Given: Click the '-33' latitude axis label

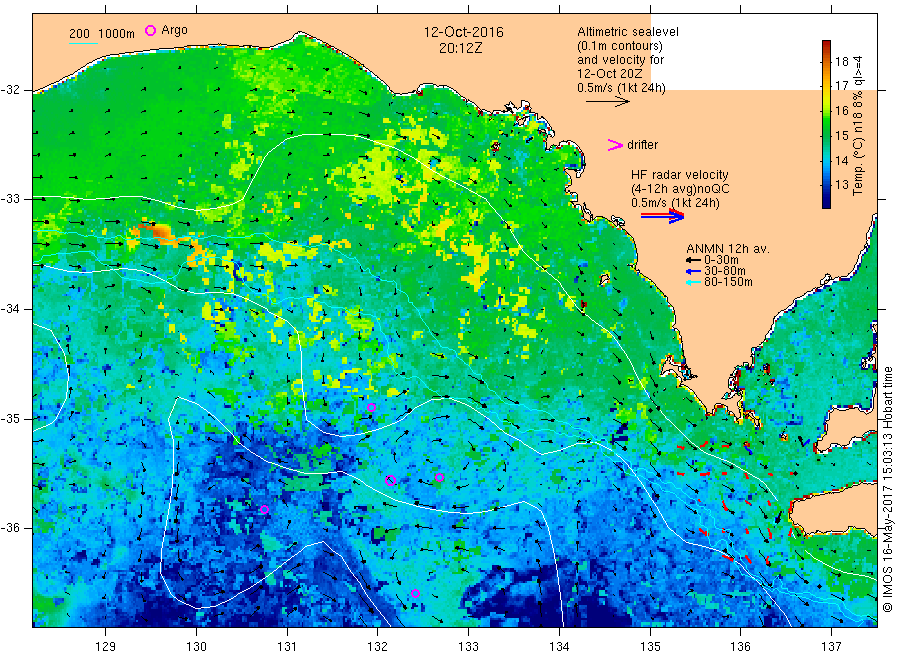Looking at the screenshot, I should (x=11, y=199).
